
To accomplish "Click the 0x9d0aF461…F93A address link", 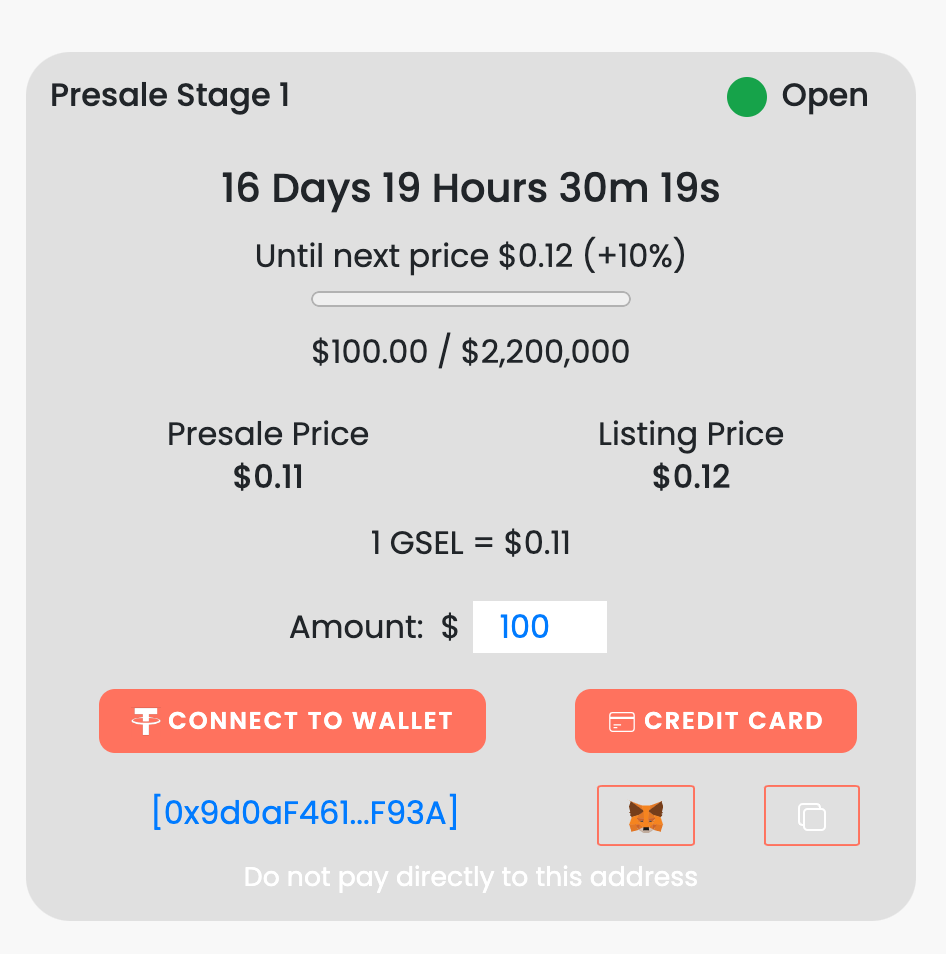I will coord(304,813).
